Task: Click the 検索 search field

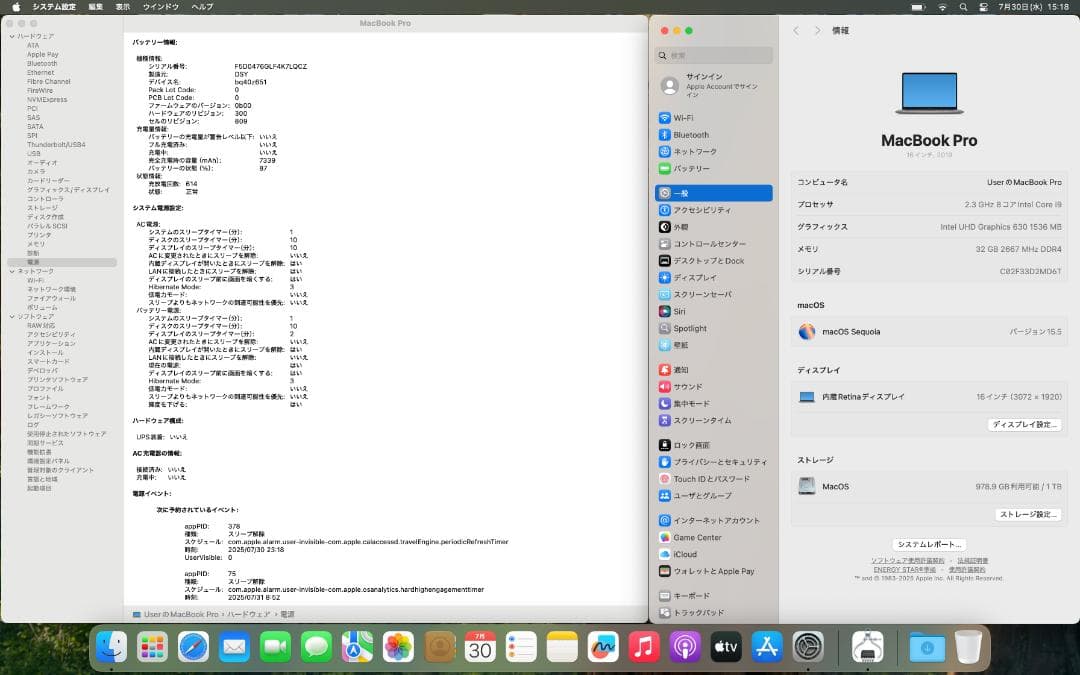Action: pos(713,55)
